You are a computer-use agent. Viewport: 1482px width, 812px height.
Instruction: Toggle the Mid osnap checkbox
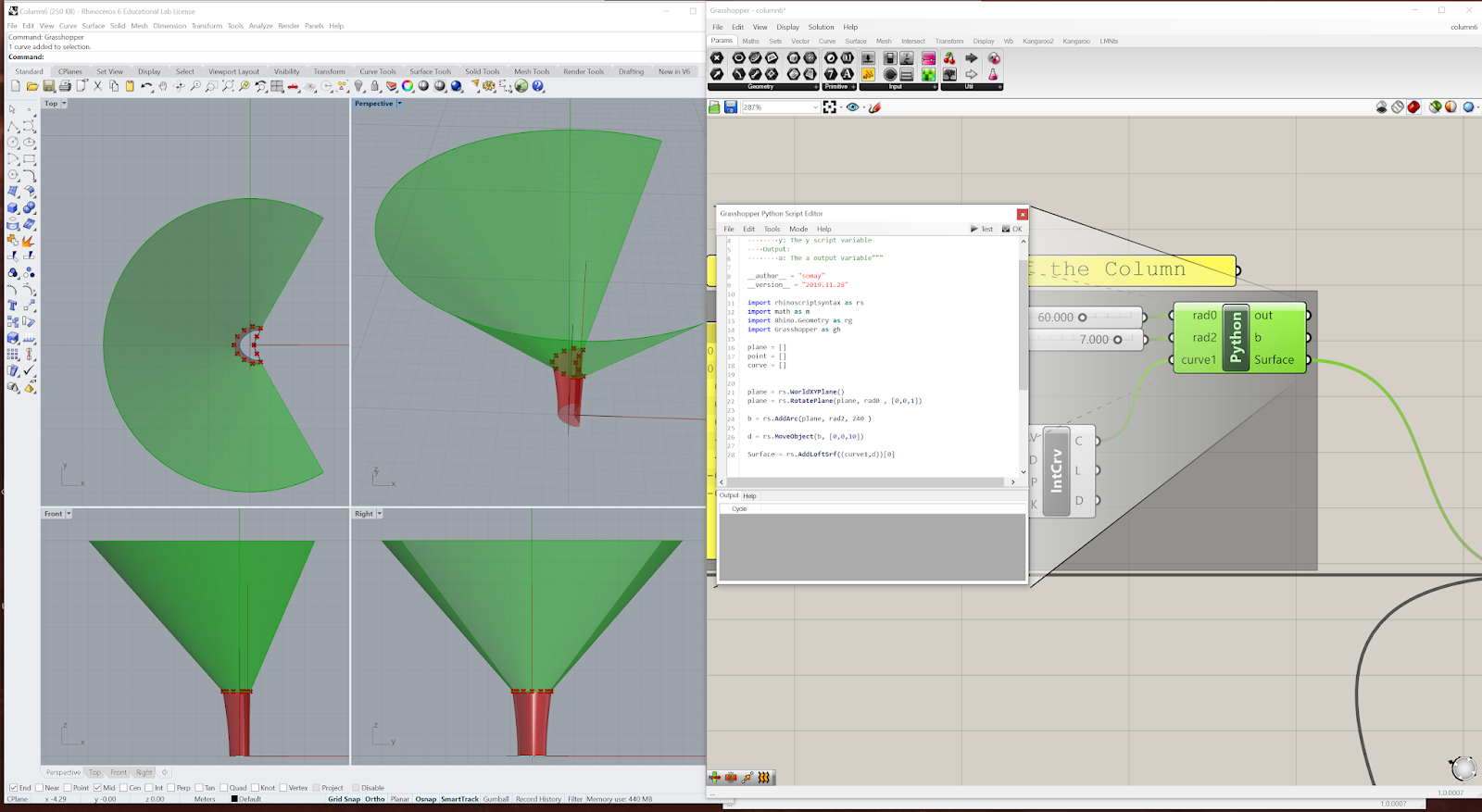point(97,788)
